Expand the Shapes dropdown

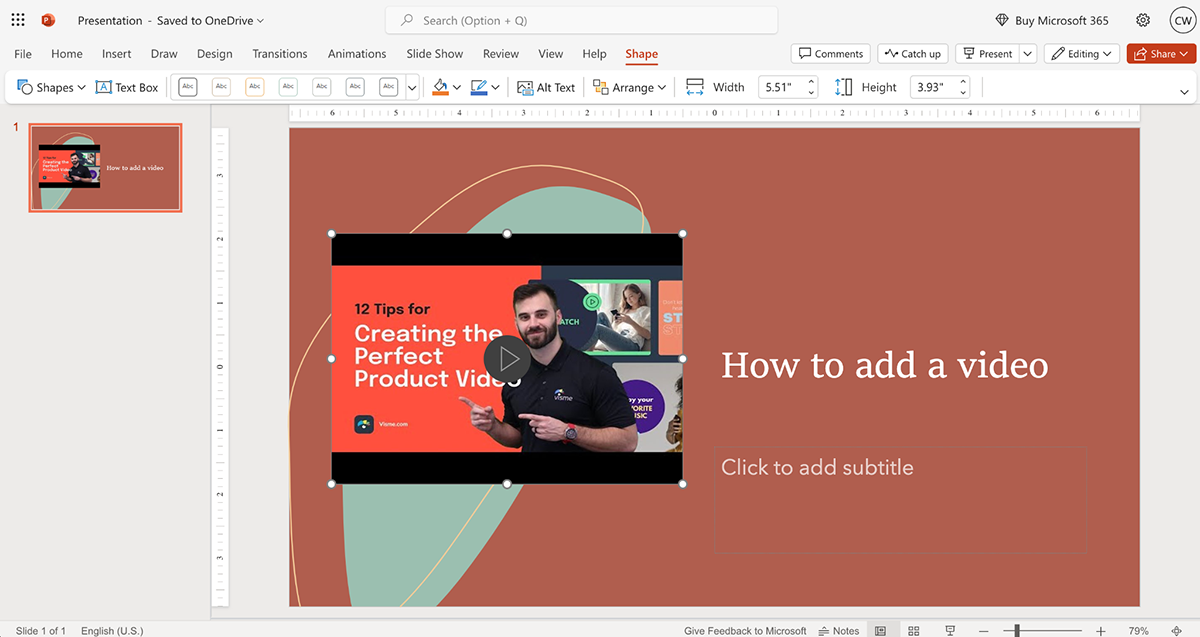(x=52, y=88)
